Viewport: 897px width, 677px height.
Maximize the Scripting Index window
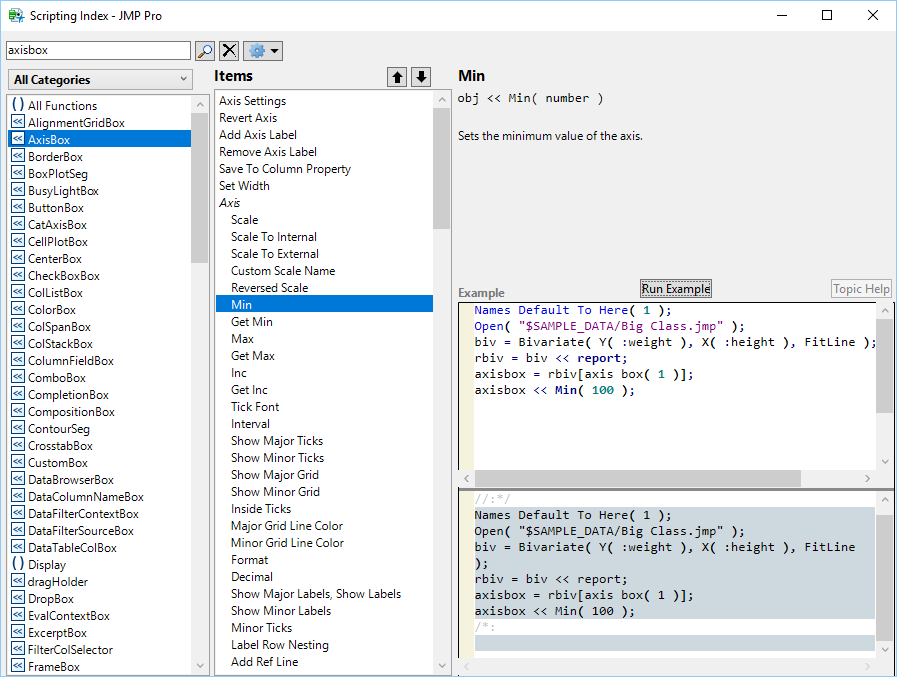827,15
